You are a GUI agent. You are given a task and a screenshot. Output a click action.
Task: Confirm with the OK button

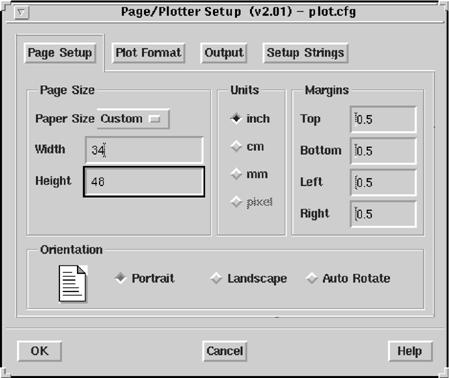(x=39, y=351)
